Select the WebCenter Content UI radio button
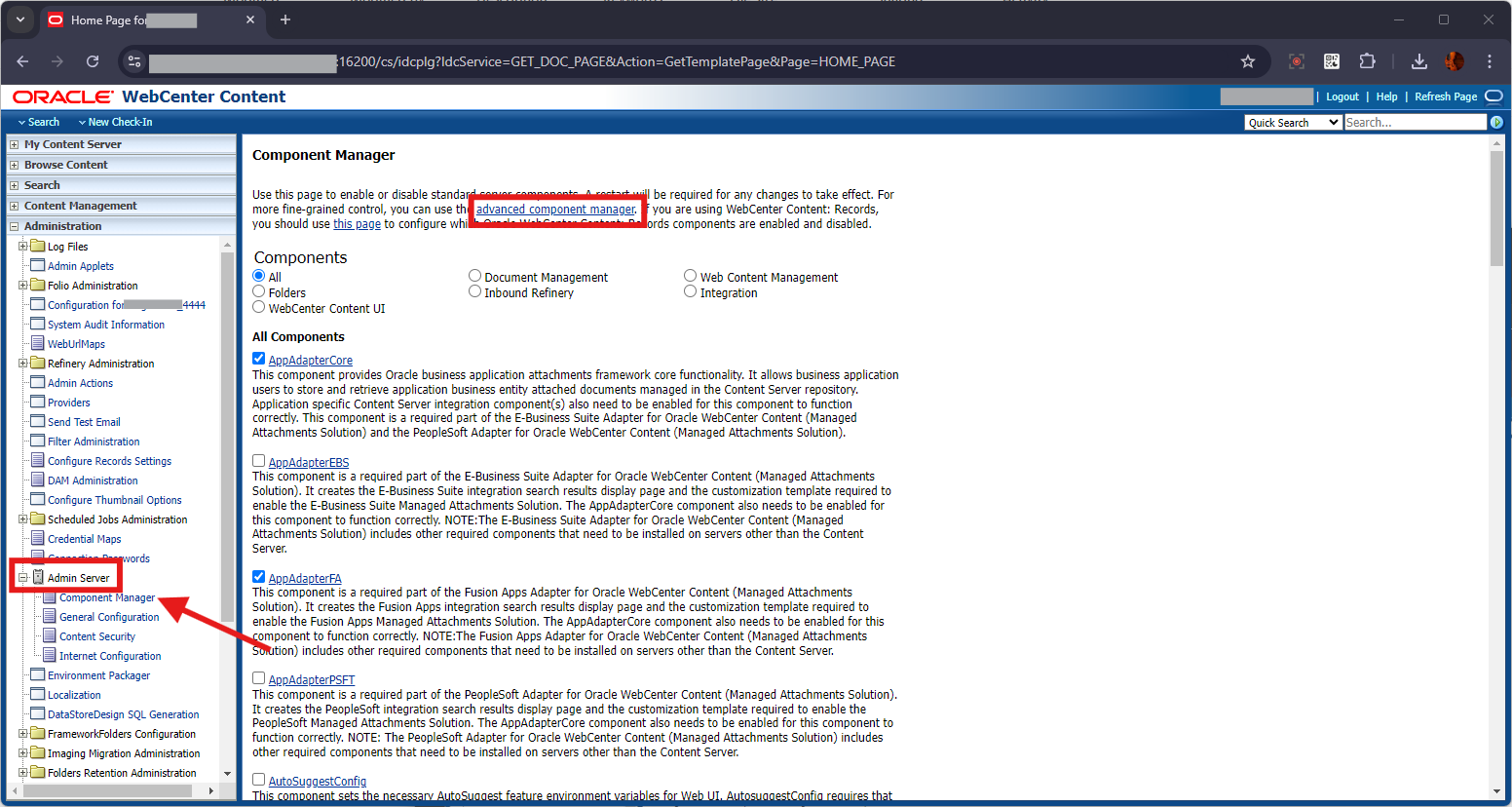Image resolution: width=1512 pixels, height=807 pixels. pos(259,307)
